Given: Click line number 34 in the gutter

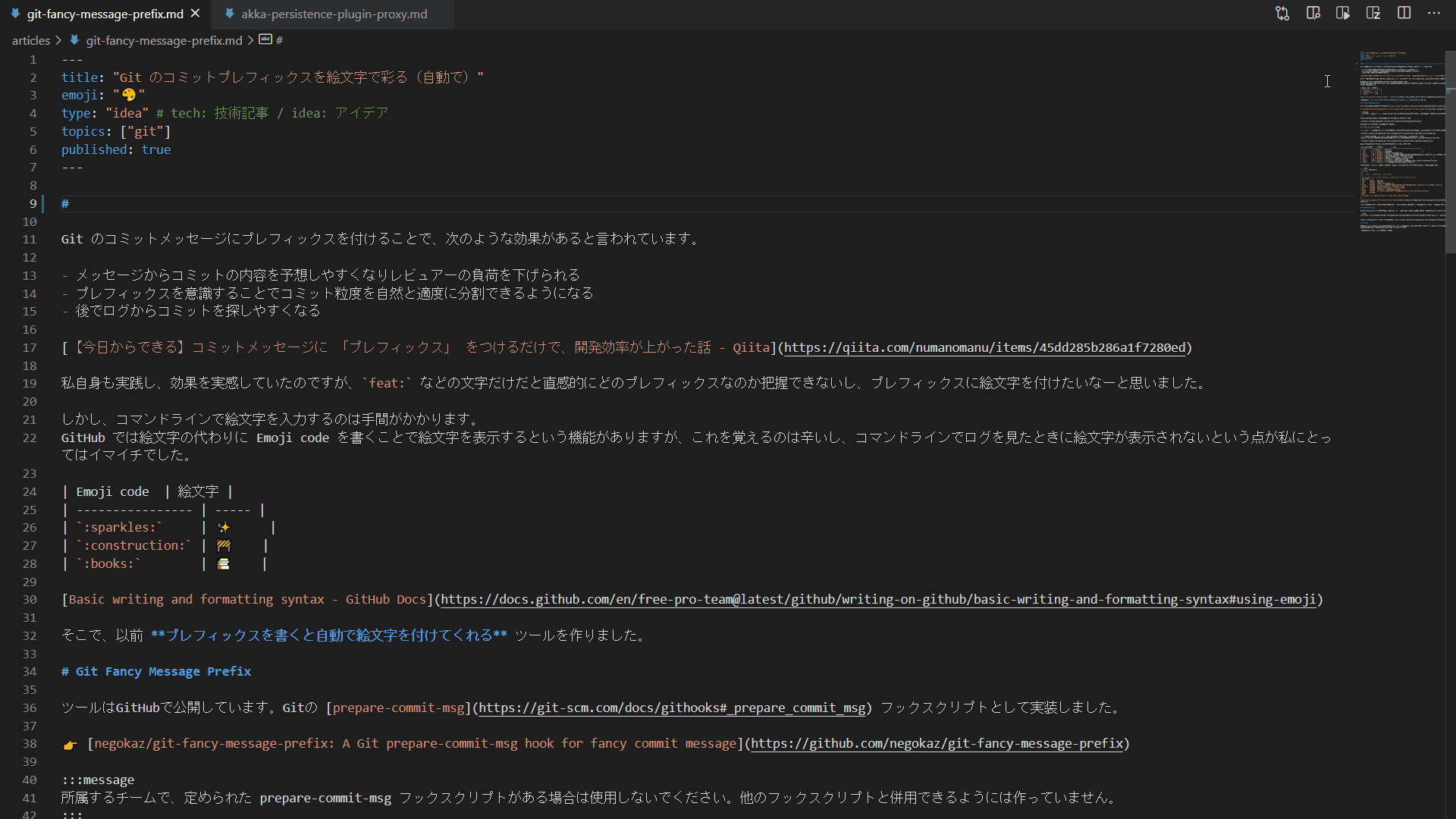Looking at the screenshot, I should 30,672.
